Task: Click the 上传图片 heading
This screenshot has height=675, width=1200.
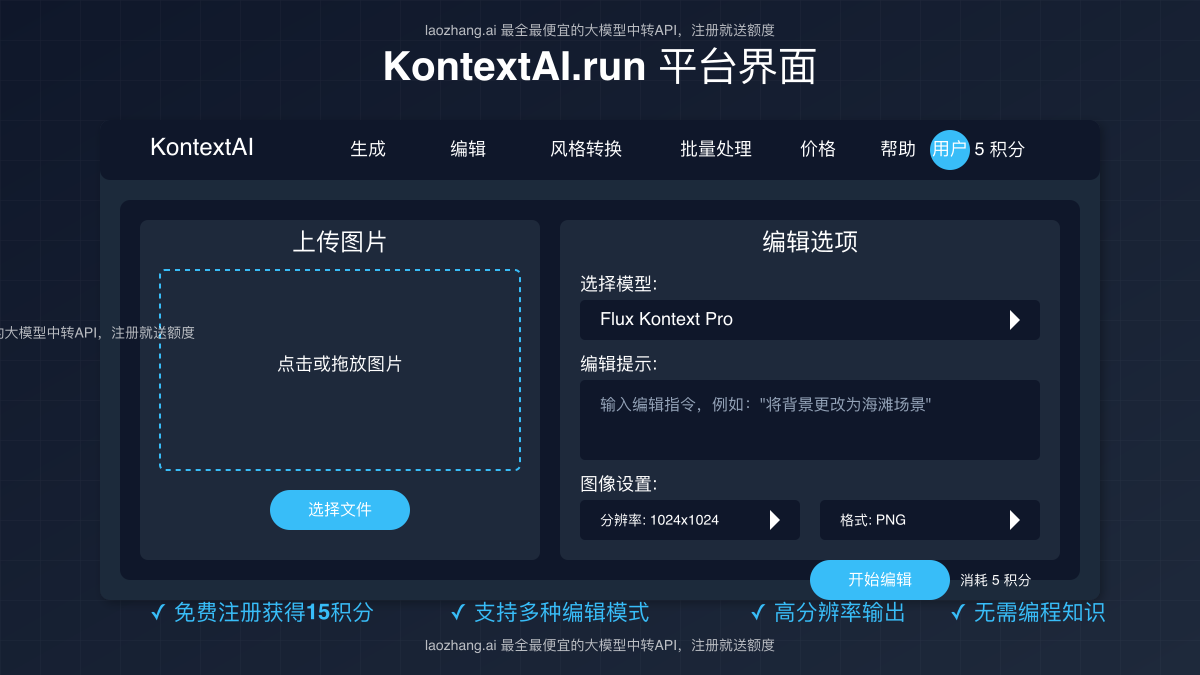Action: coord(340,242)
